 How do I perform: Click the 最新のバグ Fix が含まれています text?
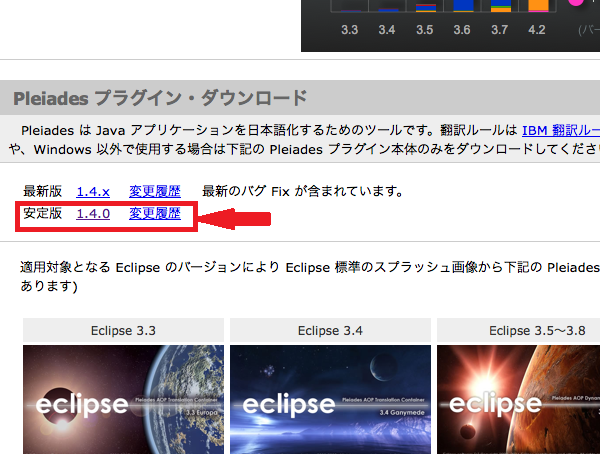click(303, 191)
